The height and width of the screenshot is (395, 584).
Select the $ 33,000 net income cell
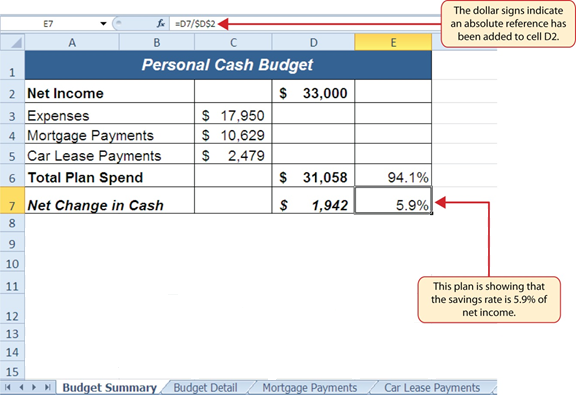pos(314,92)
